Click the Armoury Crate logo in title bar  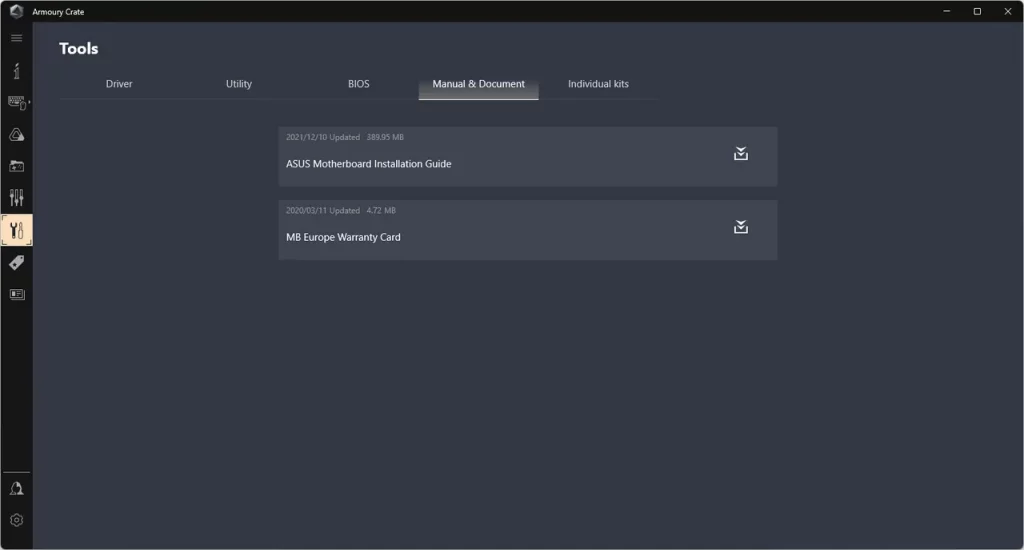(16, 11)
